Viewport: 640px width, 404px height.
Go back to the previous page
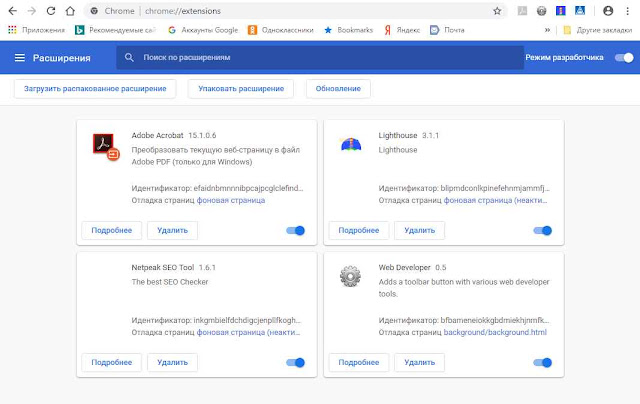click(13, 11)
